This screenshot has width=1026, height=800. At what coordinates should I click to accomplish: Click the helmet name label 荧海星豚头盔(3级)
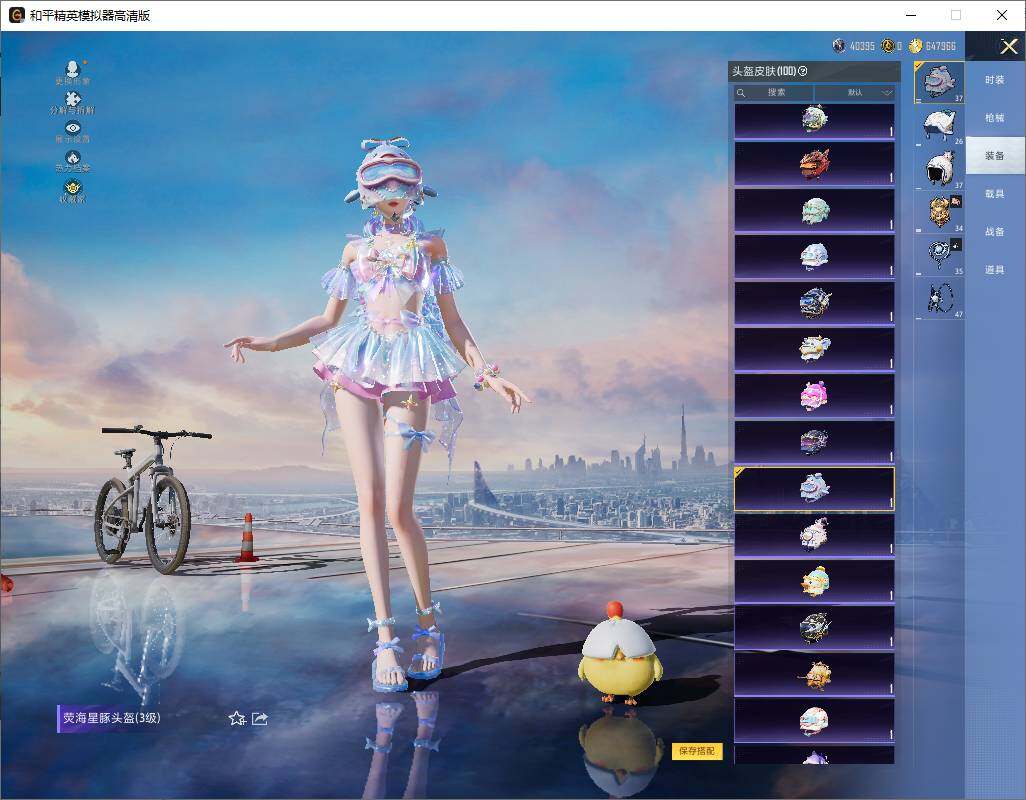tap(111, 718)
